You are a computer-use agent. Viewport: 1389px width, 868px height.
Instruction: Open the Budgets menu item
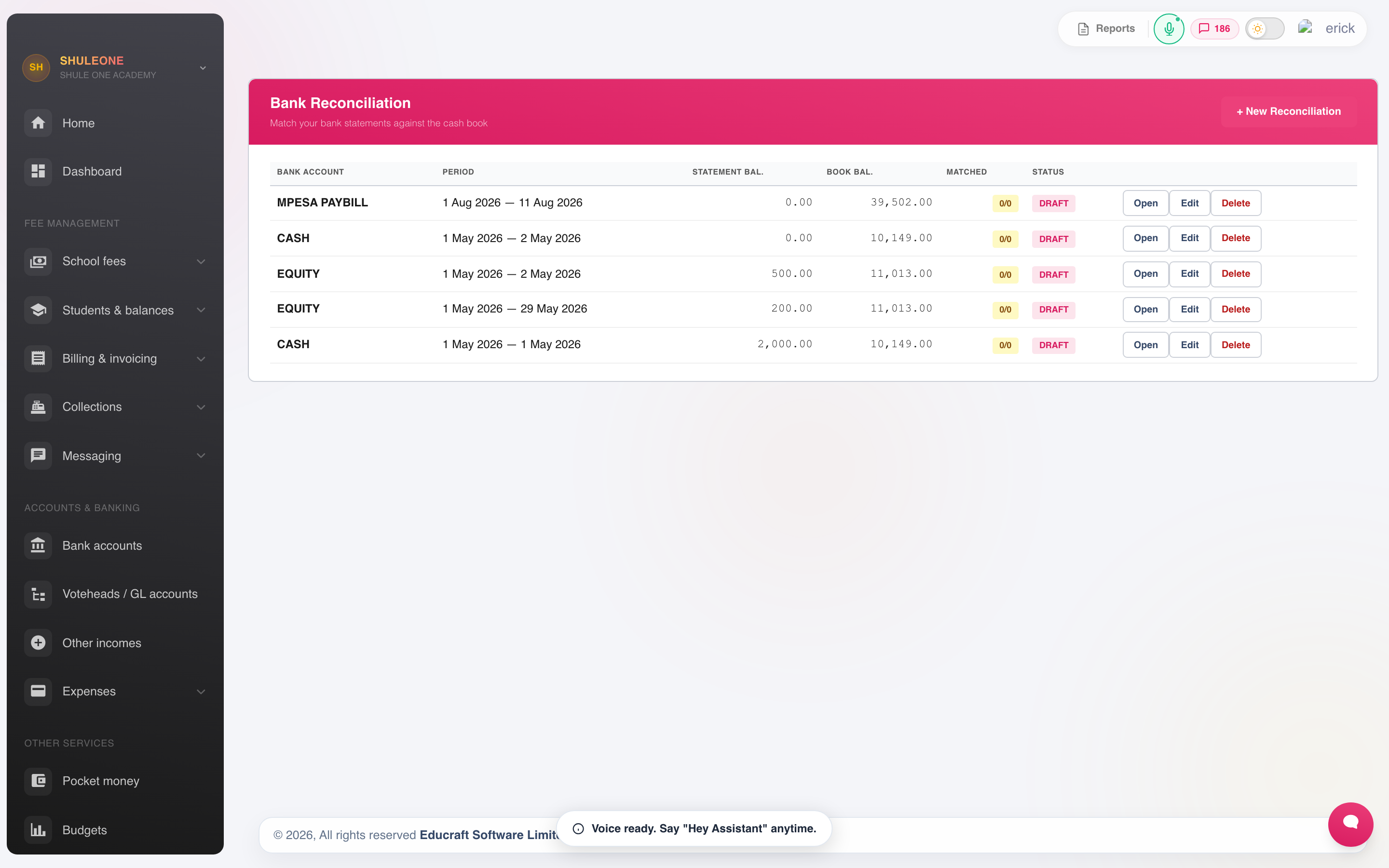point(115,829)
